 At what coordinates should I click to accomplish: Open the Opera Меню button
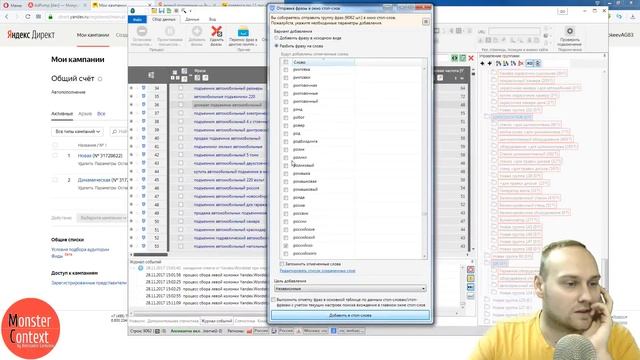[12, 5]
